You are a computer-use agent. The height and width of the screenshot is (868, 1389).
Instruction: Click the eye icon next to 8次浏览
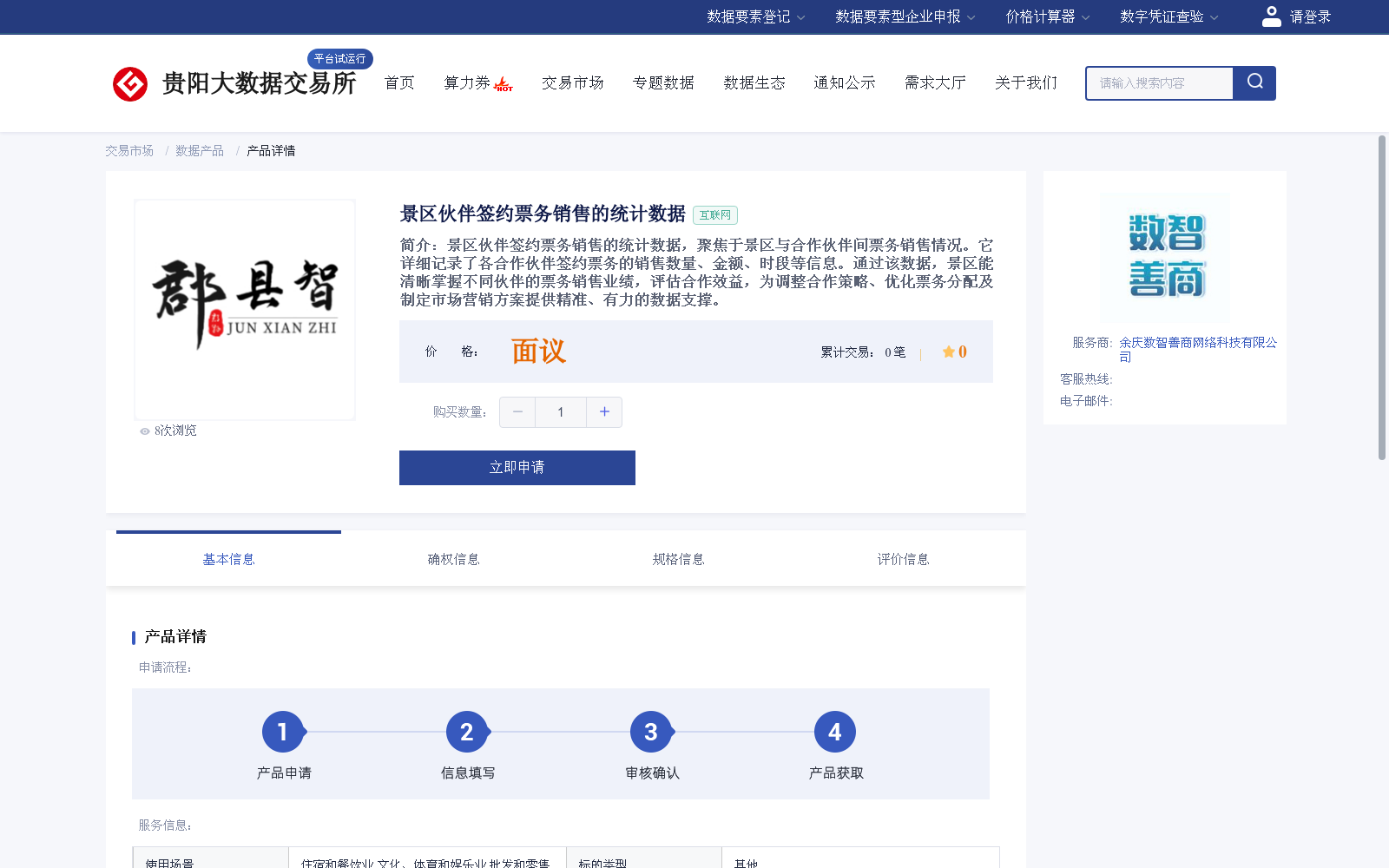[x=145, y=431]
